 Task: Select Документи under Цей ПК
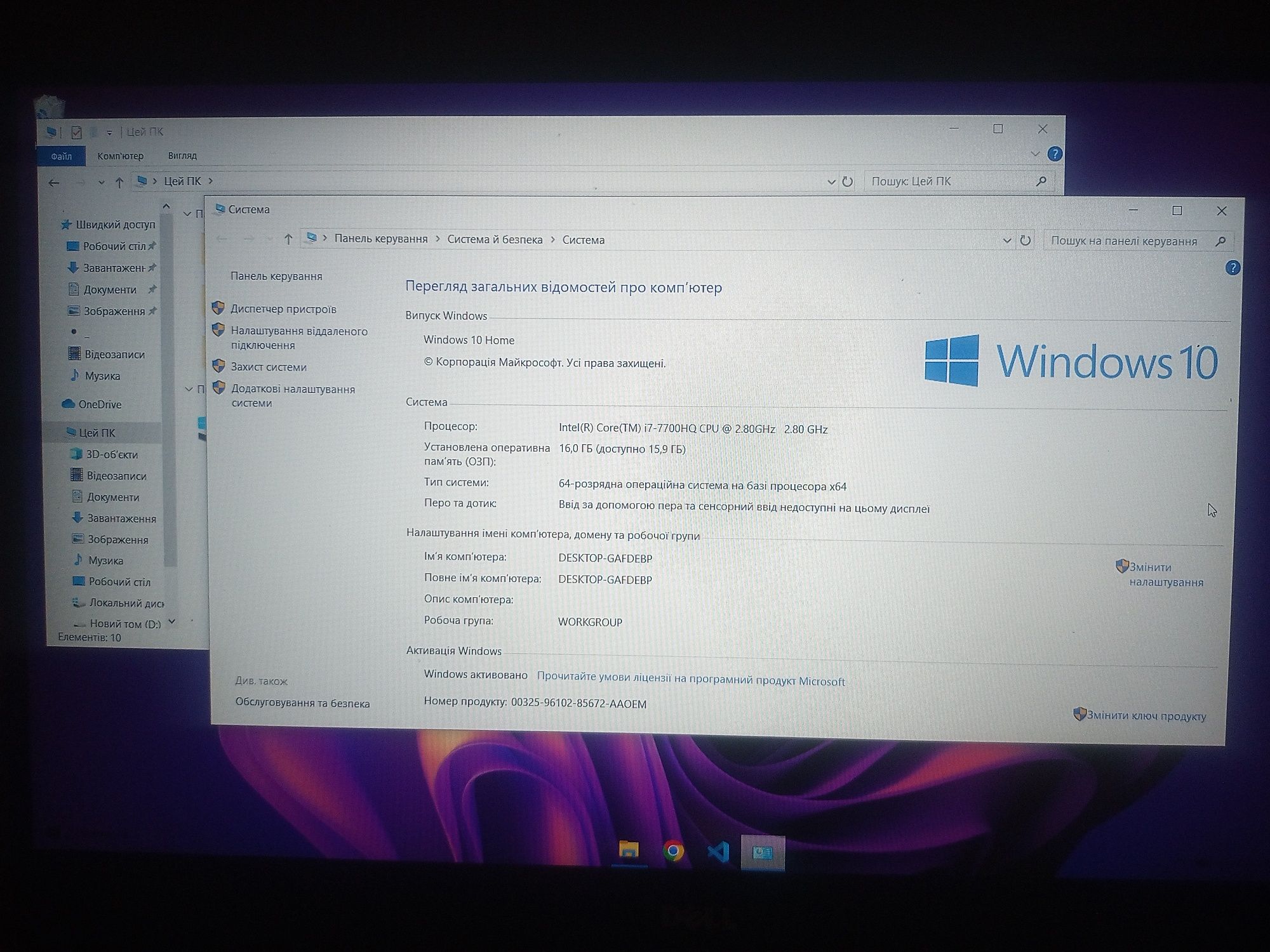click(105, 497)
